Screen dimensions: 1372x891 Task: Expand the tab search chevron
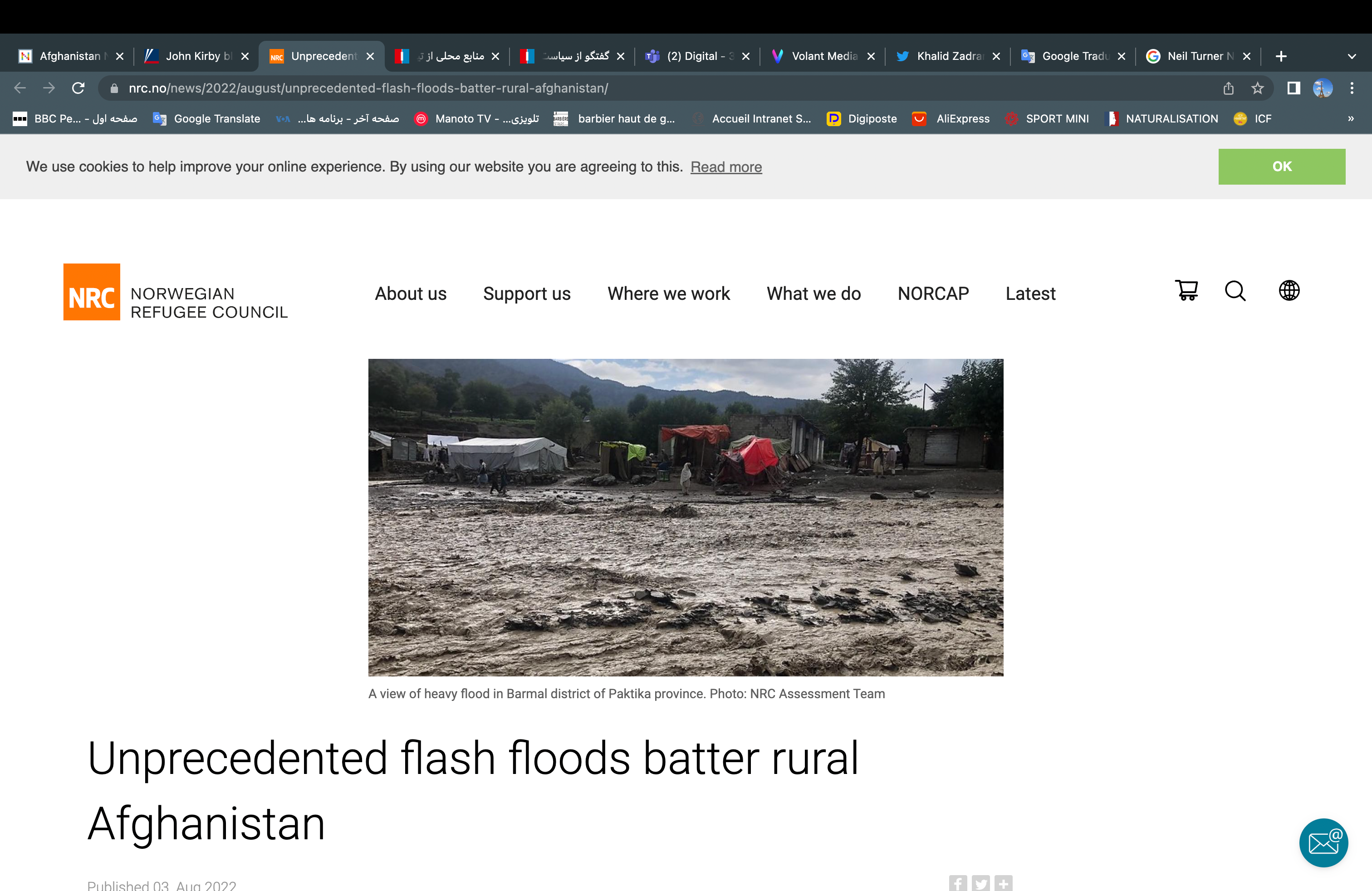click(1352, 56)
